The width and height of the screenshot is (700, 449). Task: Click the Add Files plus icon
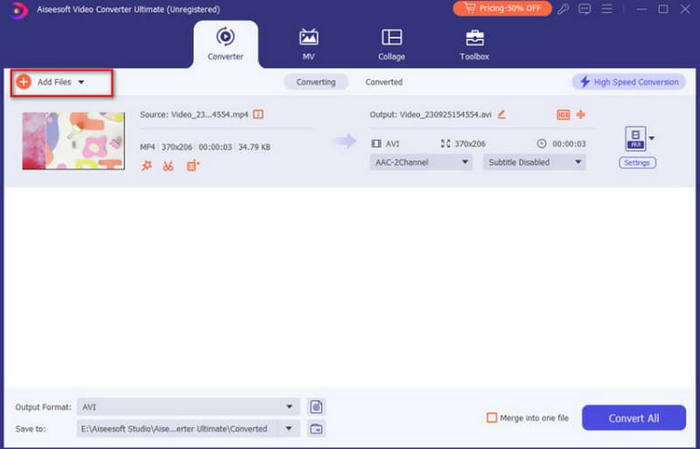coord(23,82)
